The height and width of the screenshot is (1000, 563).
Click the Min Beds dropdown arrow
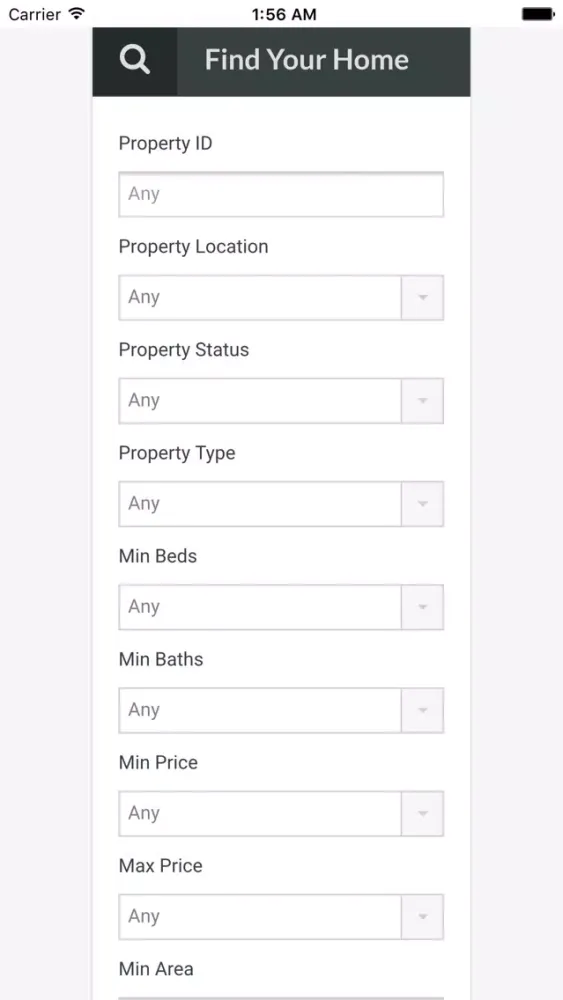[422, 607]
